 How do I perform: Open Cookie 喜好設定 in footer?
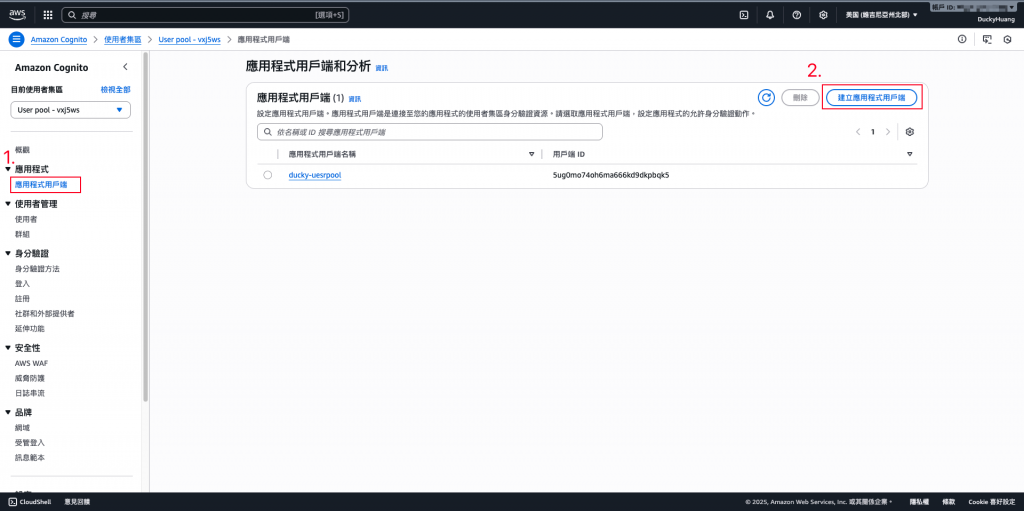tap(991, 502)
